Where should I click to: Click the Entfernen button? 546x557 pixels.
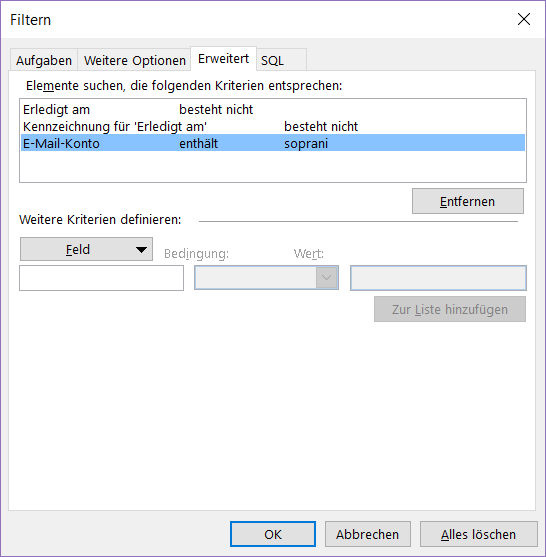[x=467, y=201]
